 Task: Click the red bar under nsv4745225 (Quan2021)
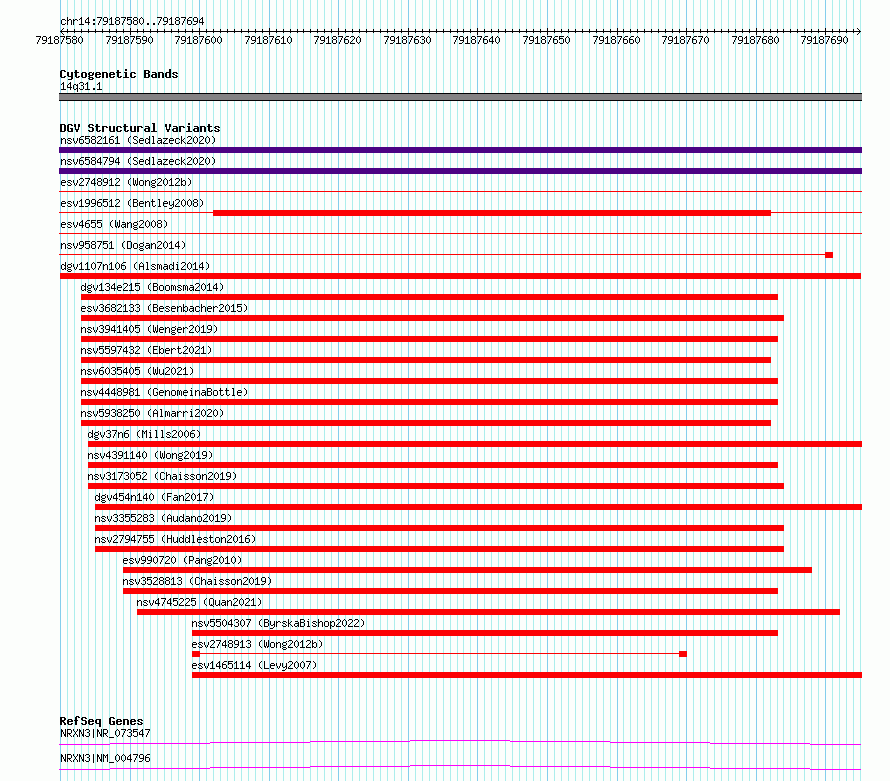coord(488,612)
